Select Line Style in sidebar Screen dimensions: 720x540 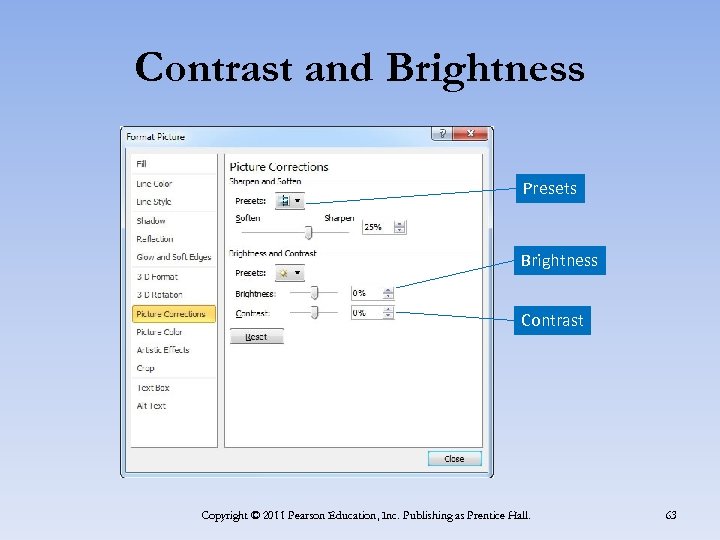tap(154, 202)
